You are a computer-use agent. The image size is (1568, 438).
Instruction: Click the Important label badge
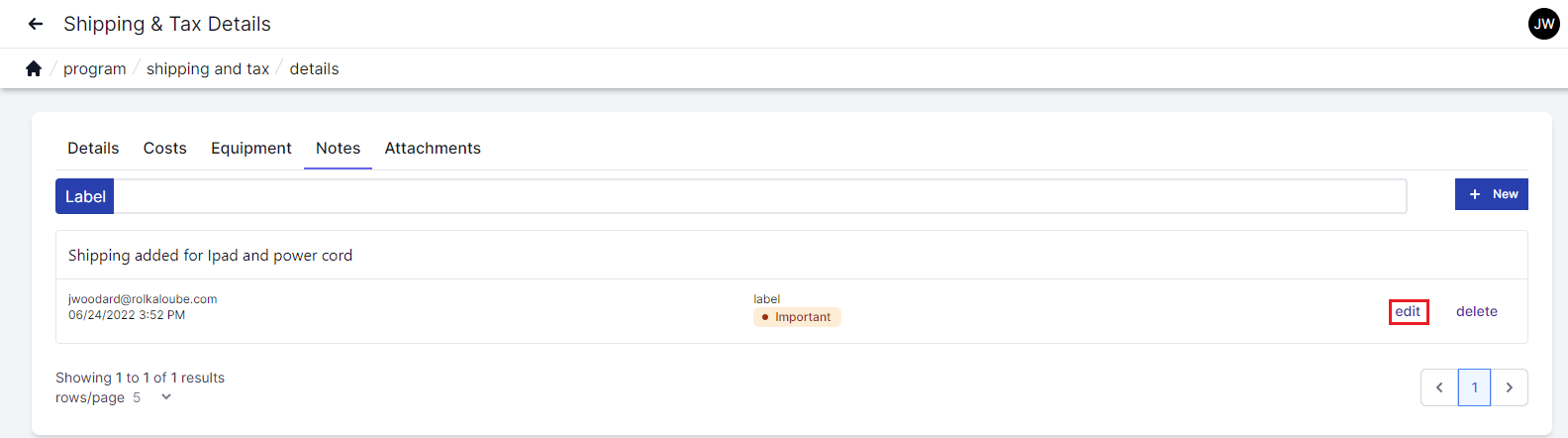(797, 317)
